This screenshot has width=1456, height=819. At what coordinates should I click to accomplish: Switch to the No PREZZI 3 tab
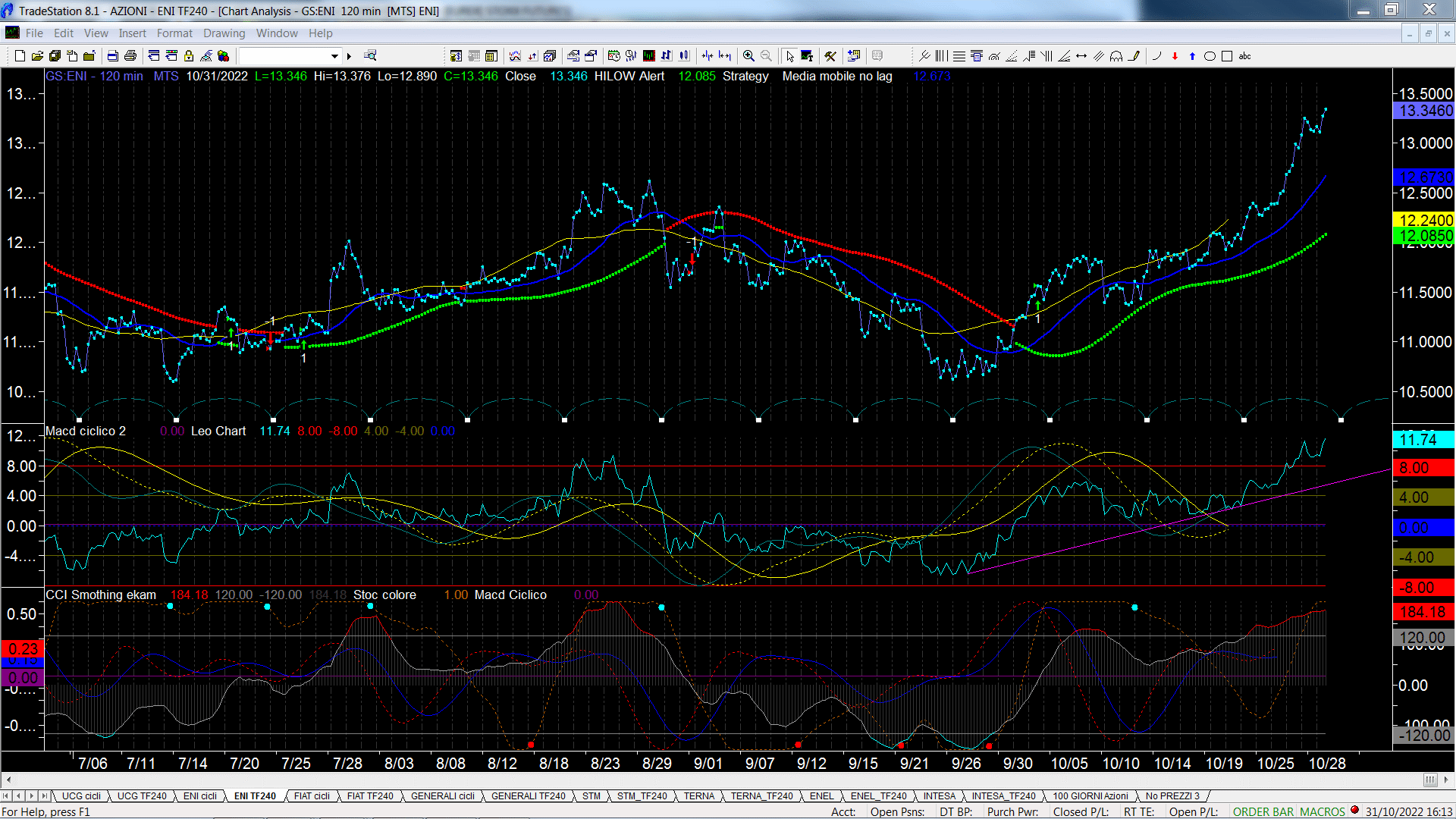pos(1172,795)
